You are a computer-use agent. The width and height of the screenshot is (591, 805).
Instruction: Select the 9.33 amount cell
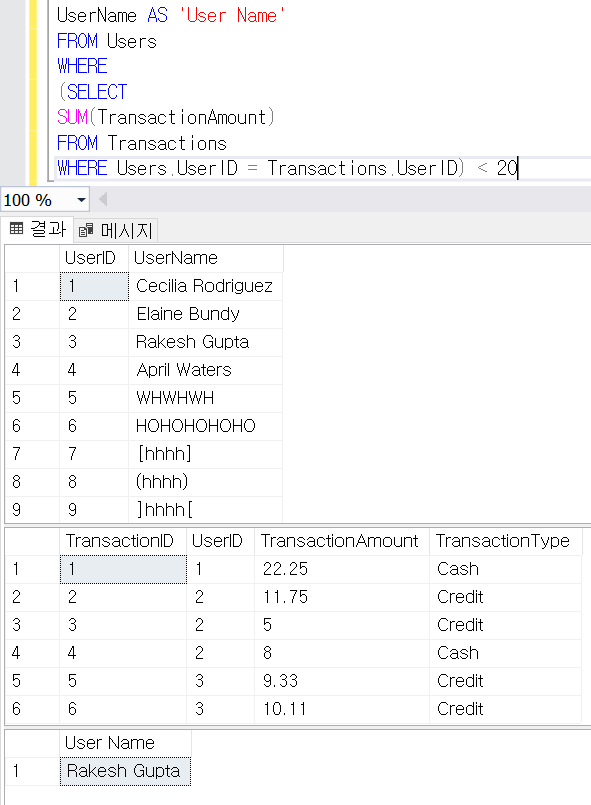tap(342, 681)
